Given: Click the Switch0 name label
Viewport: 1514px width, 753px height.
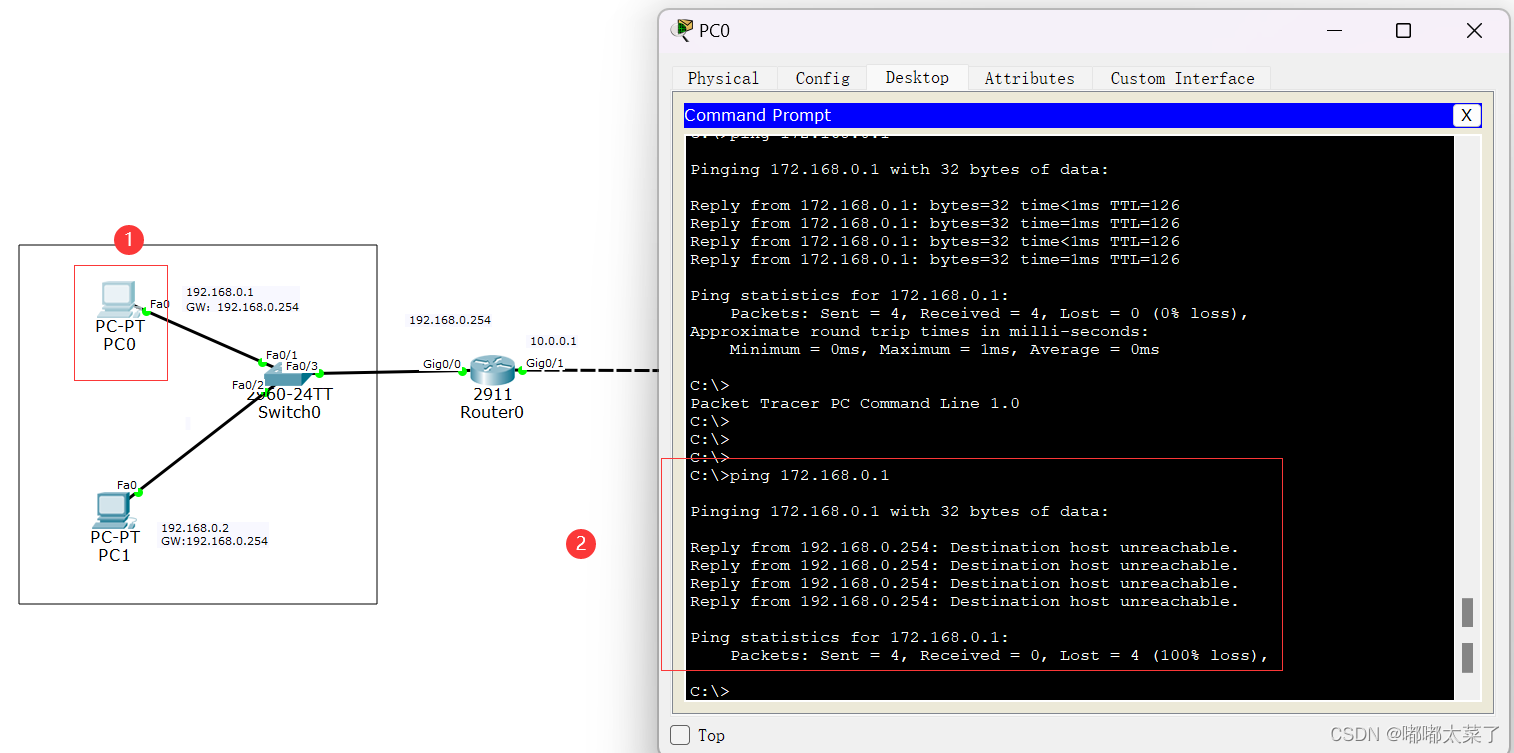Looking at the screenshot, I should (289, 412).
